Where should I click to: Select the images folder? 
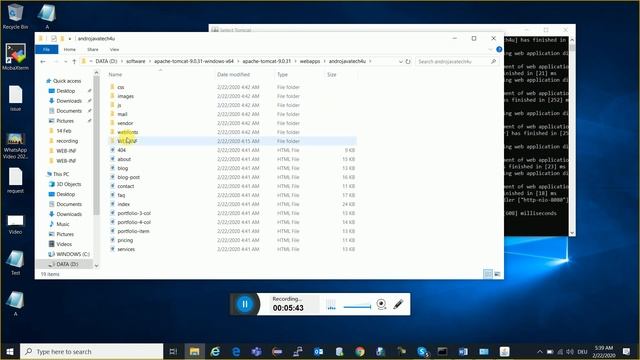point(125,96)
